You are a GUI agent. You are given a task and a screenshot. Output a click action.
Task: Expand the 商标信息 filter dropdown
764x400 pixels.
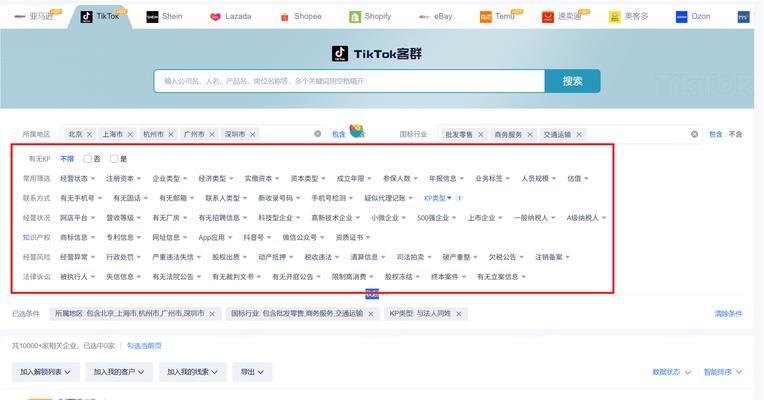(77, 238)
